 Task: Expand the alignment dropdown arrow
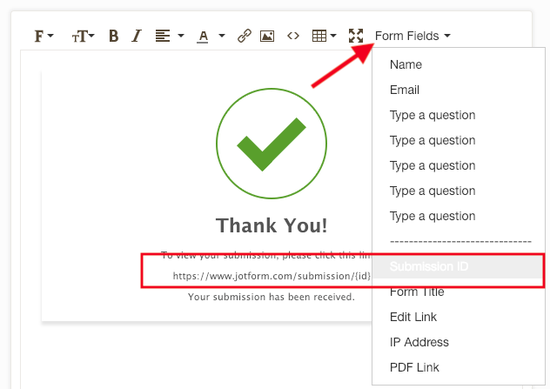click(x=181, y=35)
